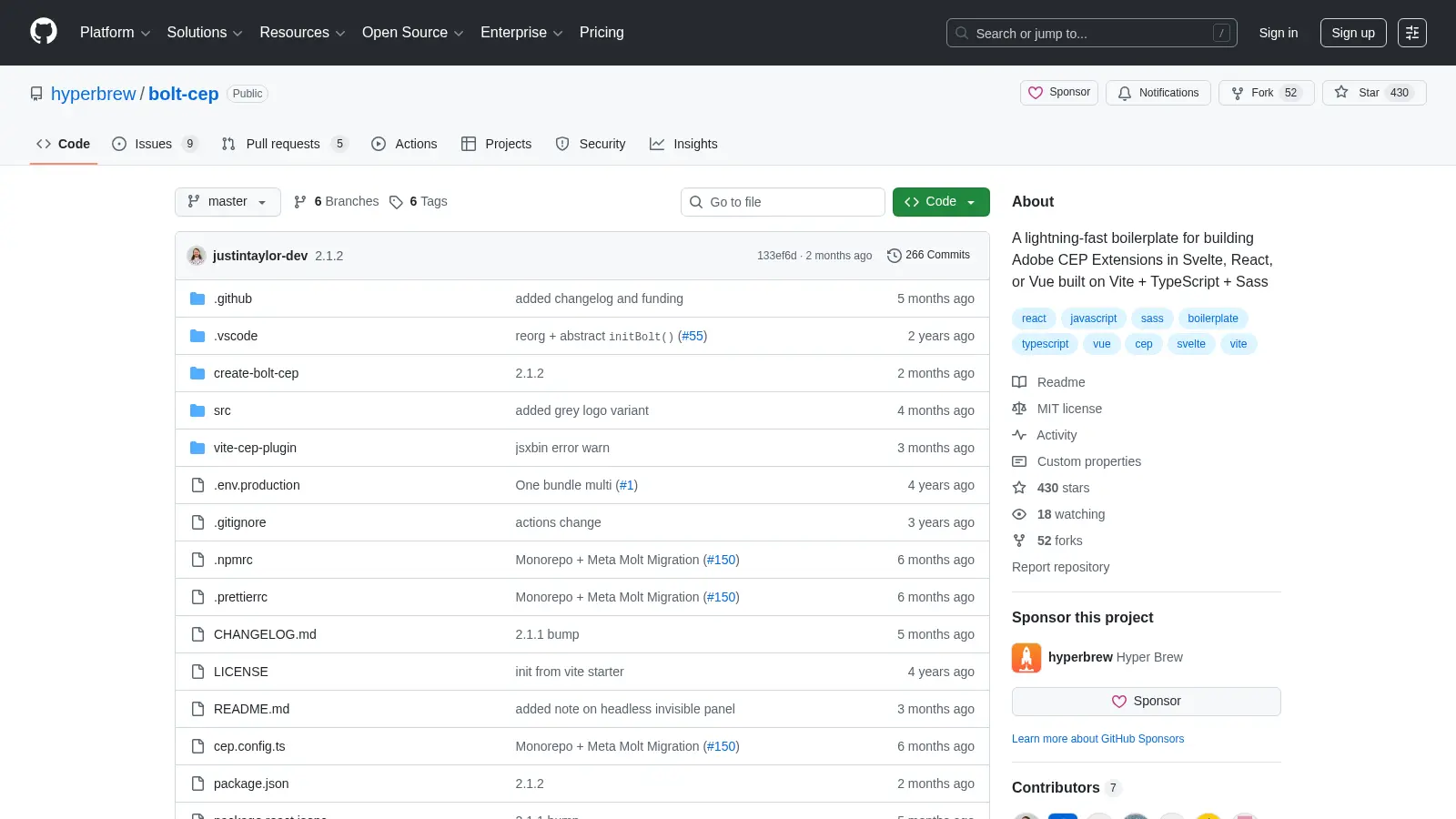Open the command palette icon in header
The height and width of the screenshot is (819, 1456).
[x=1412, y=33]
